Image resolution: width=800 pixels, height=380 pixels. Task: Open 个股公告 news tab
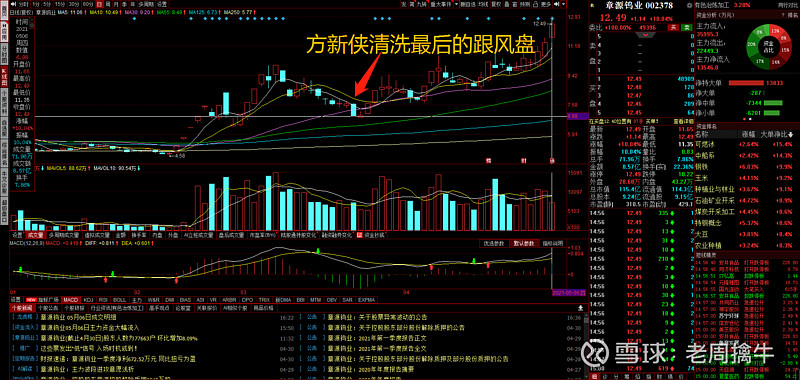(x=48, y=308)
